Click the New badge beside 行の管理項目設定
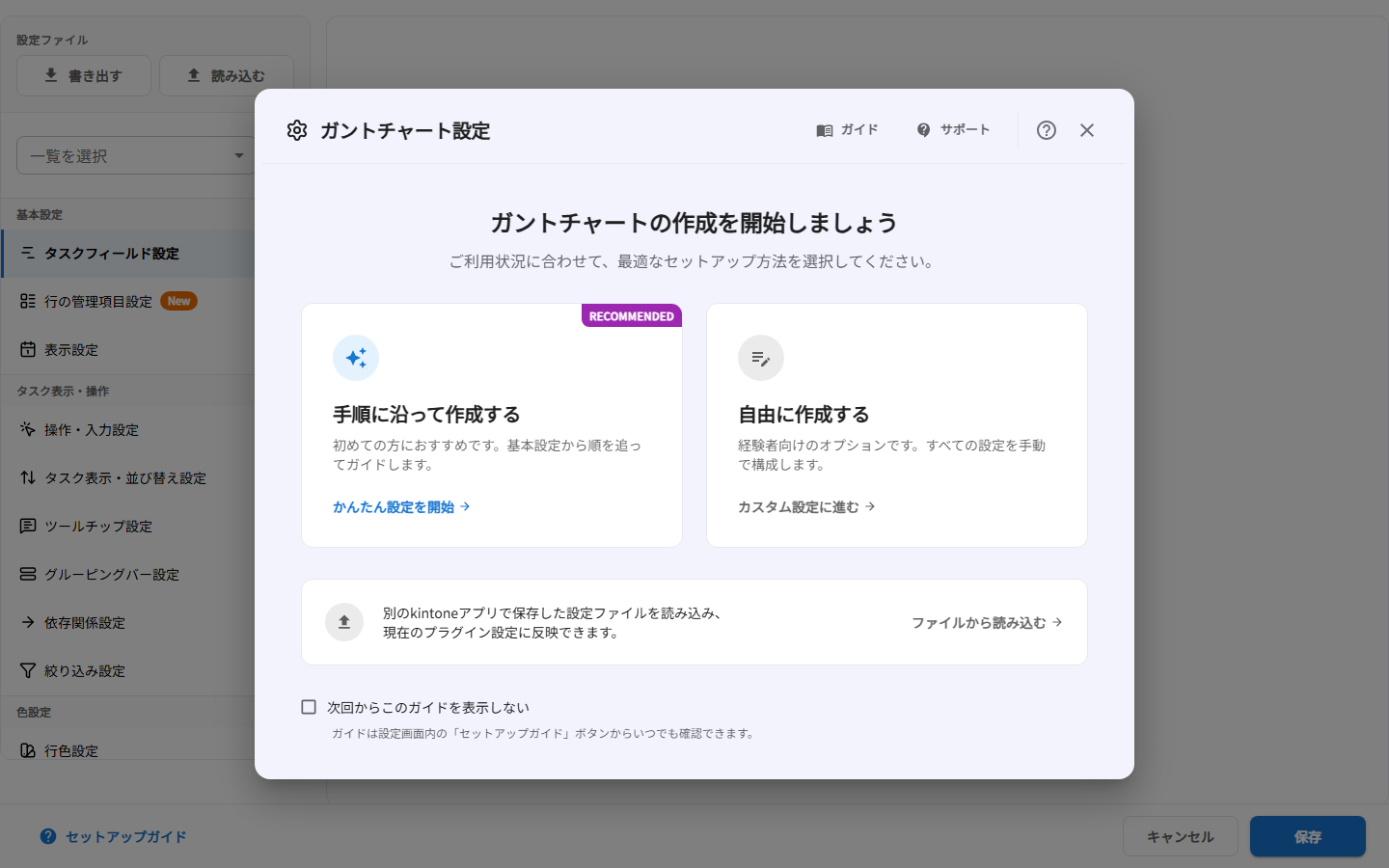The height and width of the screenshot is (868, 1389). 178,301
